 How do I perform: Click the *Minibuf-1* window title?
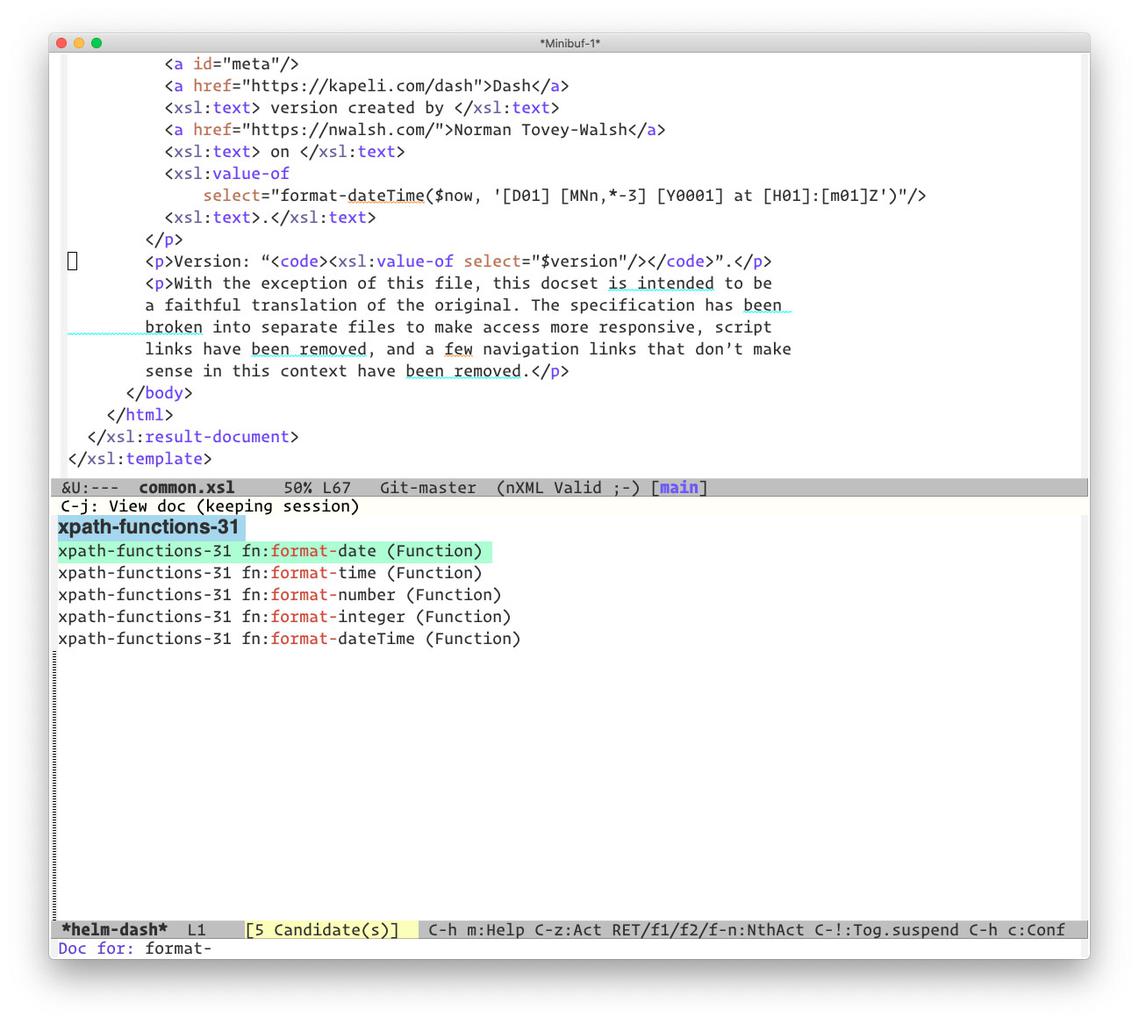tap(570, 43)
